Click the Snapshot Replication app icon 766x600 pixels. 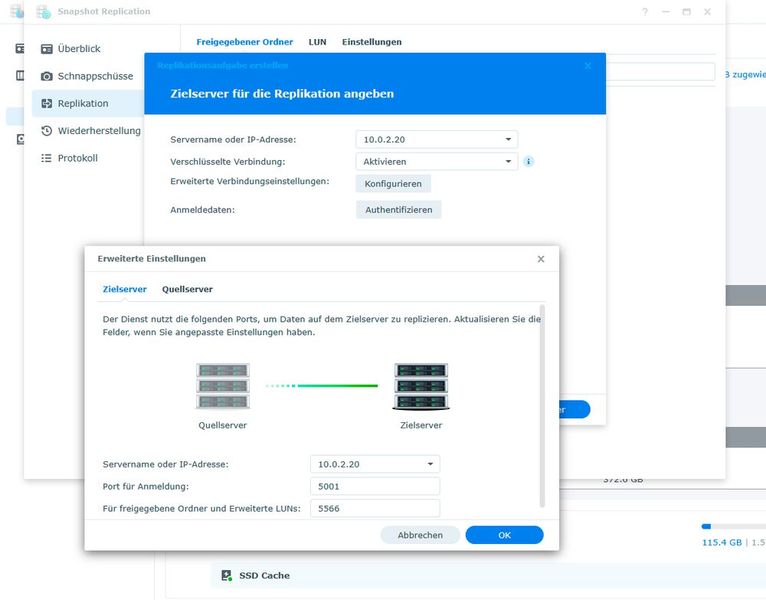coord(43,12)
